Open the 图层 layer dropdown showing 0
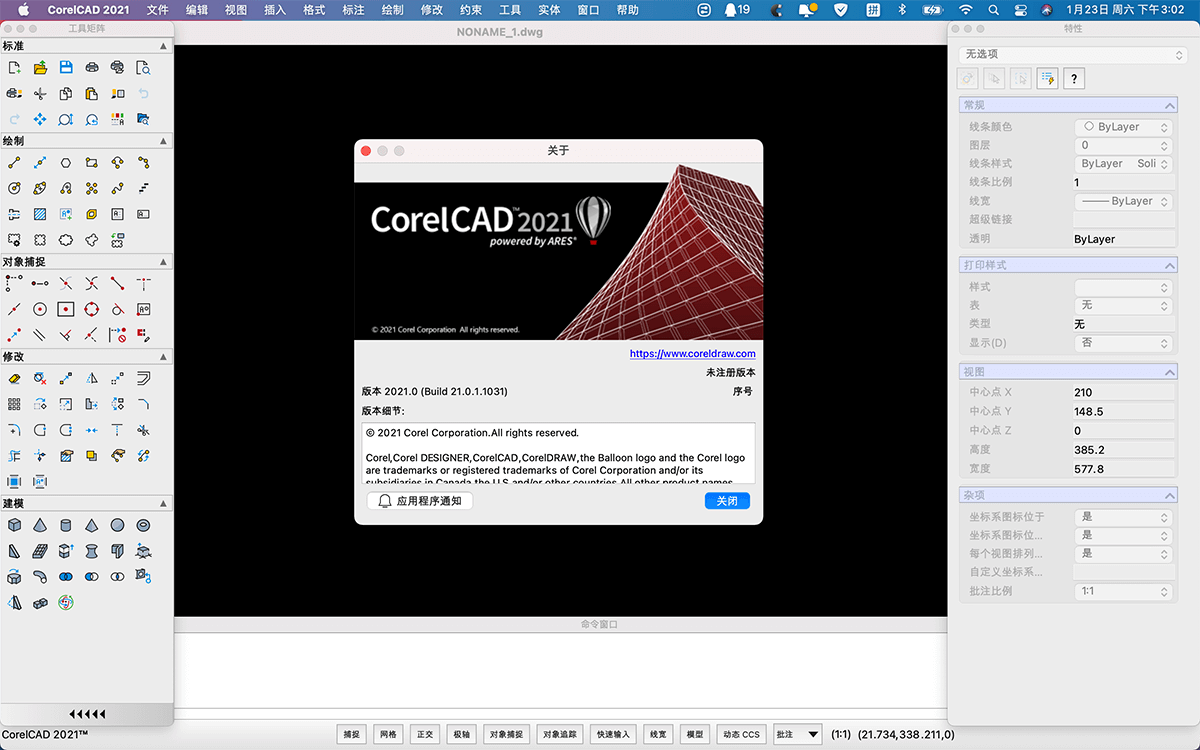Image resolution: width=1200 pixels, height=750 pixels. [1122, 145]
